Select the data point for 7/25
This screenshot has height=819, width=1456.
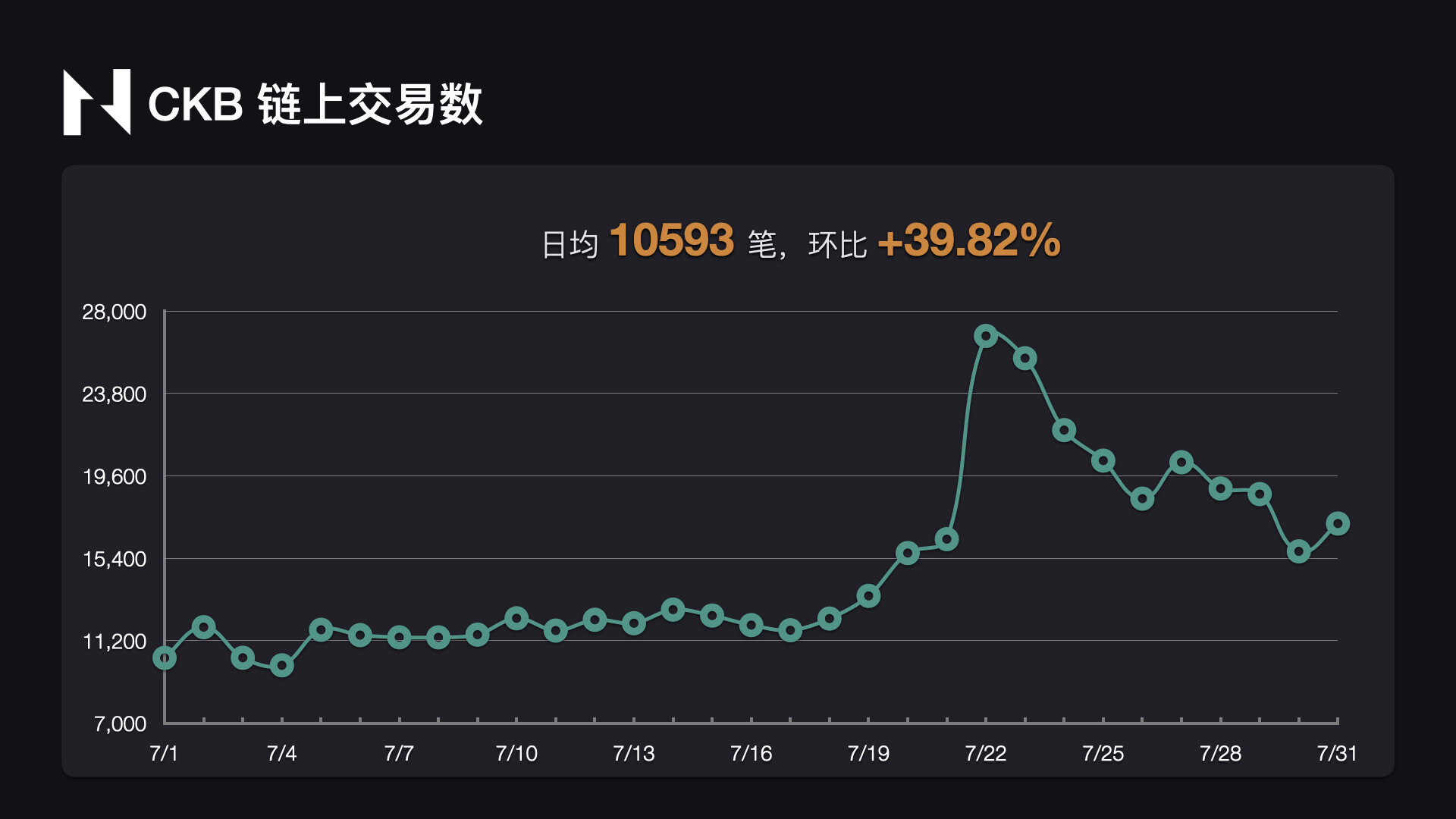(1103, 460)
